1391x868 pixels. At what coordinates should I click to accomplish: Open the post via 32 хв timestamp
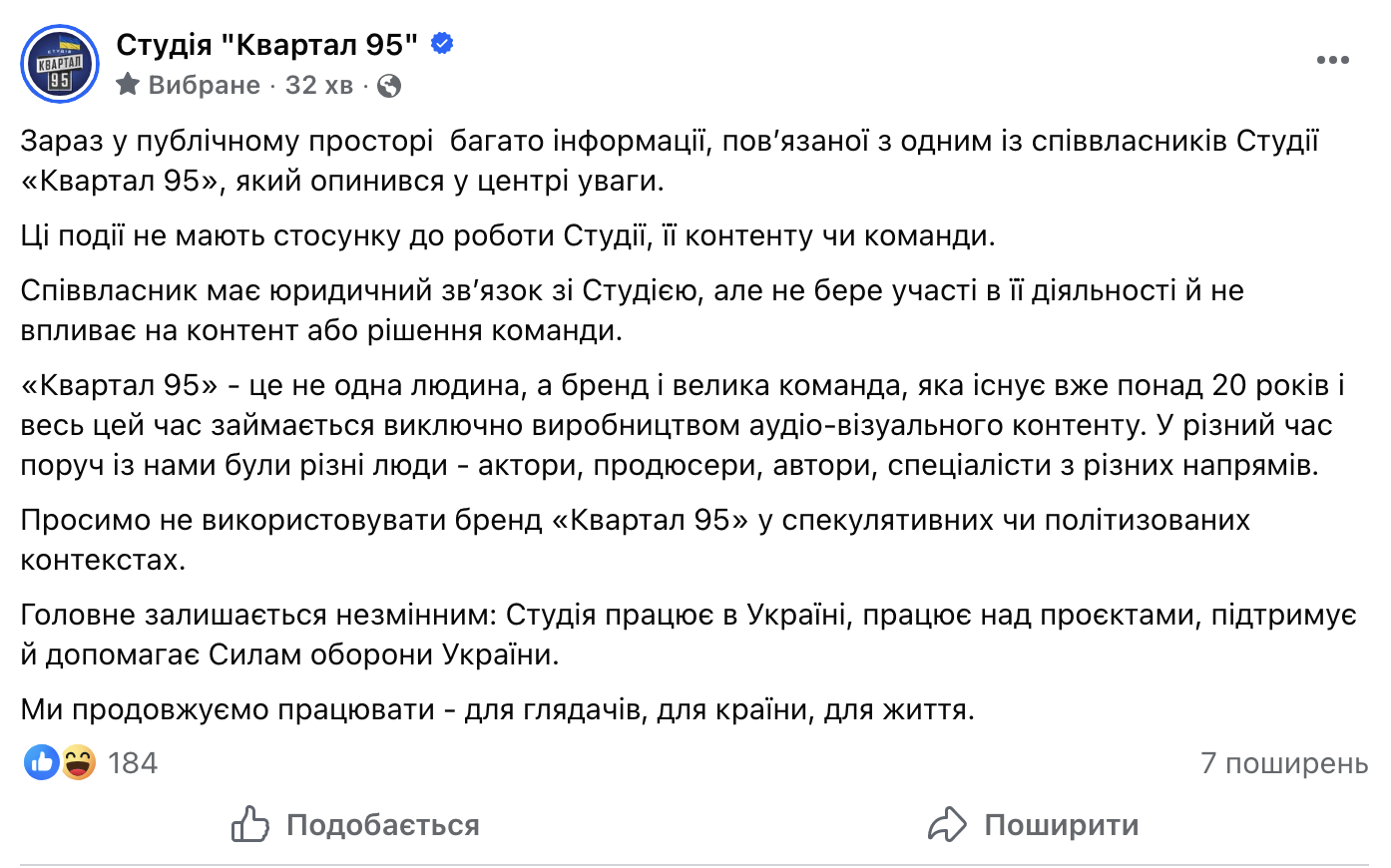(x=319, y=85)
